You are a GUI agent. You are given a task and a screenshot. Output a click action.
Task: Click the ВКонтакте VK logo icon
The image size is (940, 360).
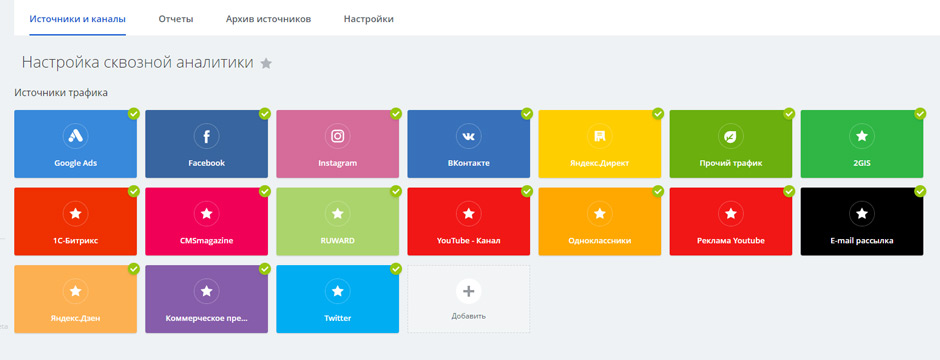click(x=469, y=137)
